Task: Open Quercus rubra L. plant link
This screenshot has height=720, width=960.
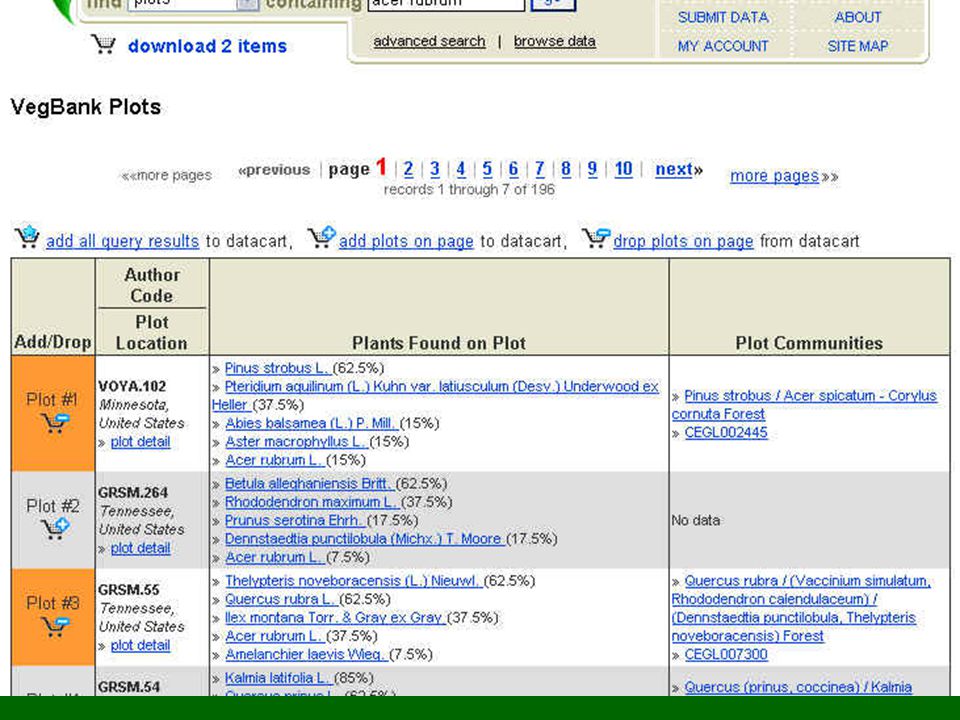Action: tap(281, 599)
